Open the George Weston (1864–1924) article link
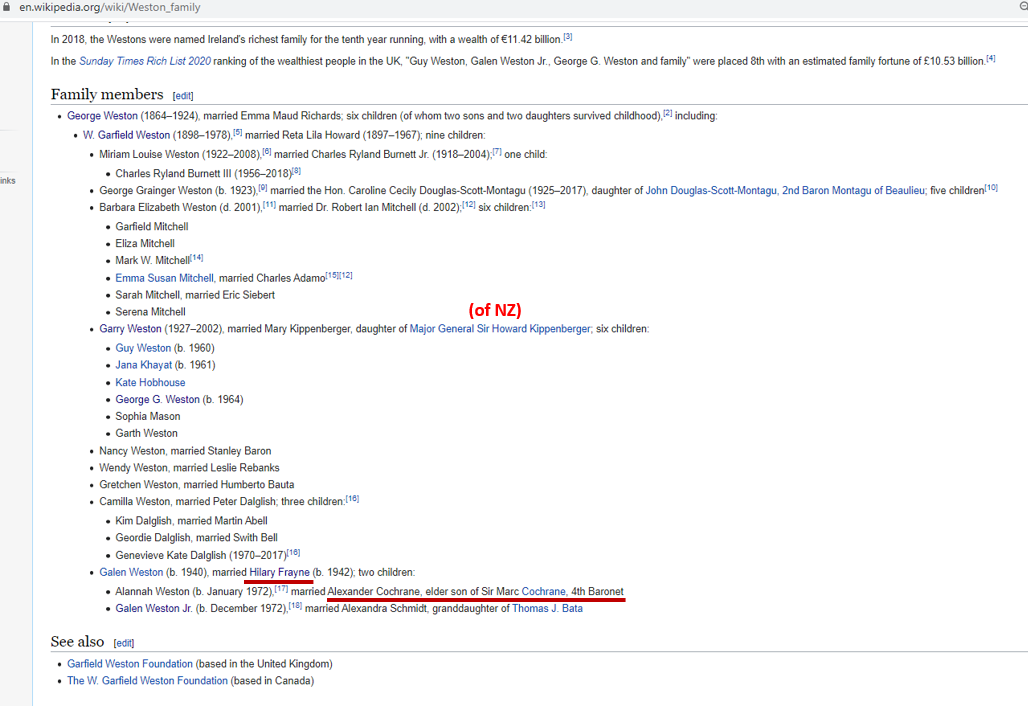Screen dimensions: 1028x714 coord(102,115)
